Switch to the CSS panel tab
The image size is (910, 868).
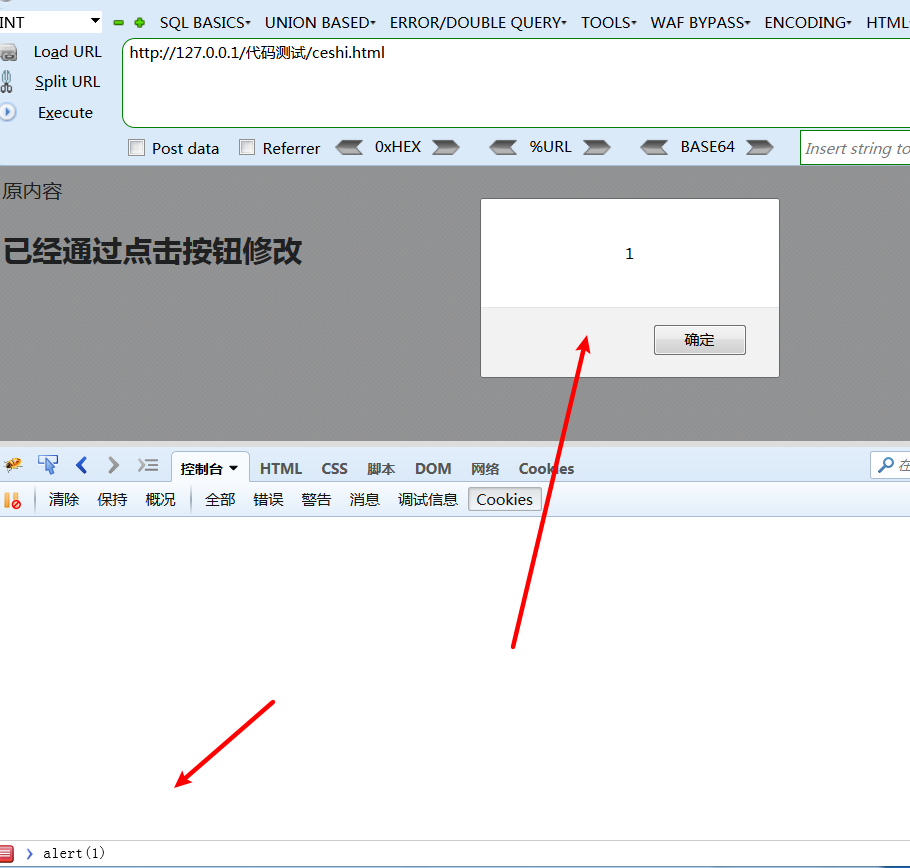point(334,468)
